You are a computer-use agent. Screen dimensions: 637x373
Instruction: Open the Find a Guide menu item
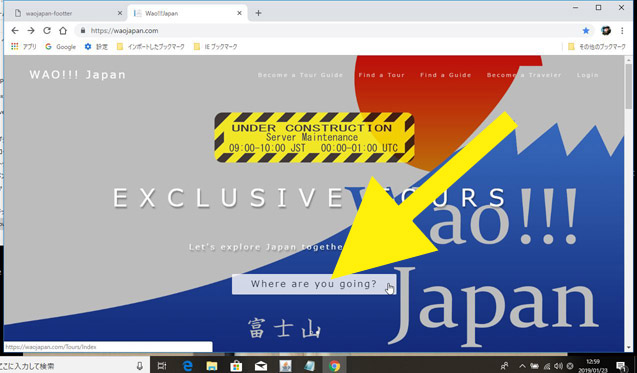446,75
